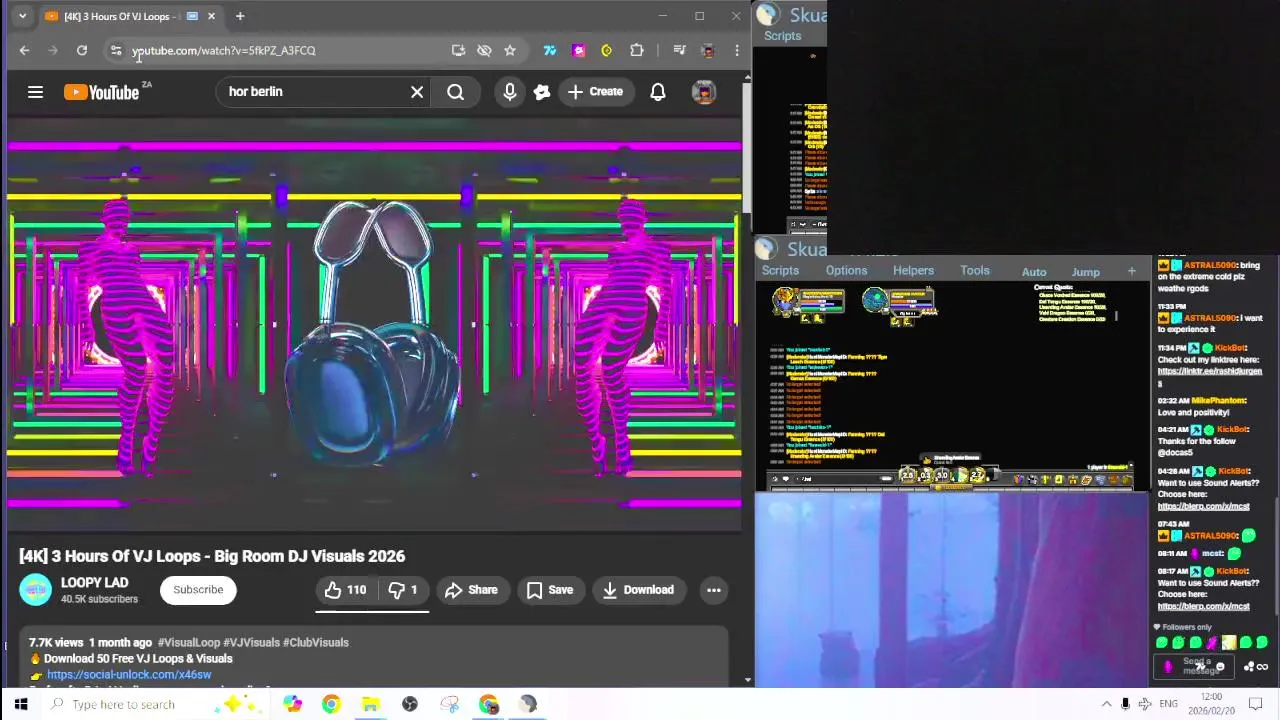Open the YouTube AI sparkle button

(x=542, y=92)
